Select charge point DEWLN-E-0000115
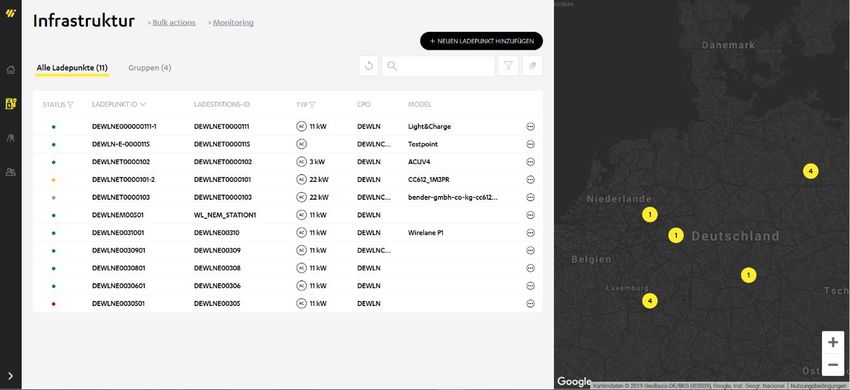The width and height of the screenshot is (850, 390). tap(121, 144)
